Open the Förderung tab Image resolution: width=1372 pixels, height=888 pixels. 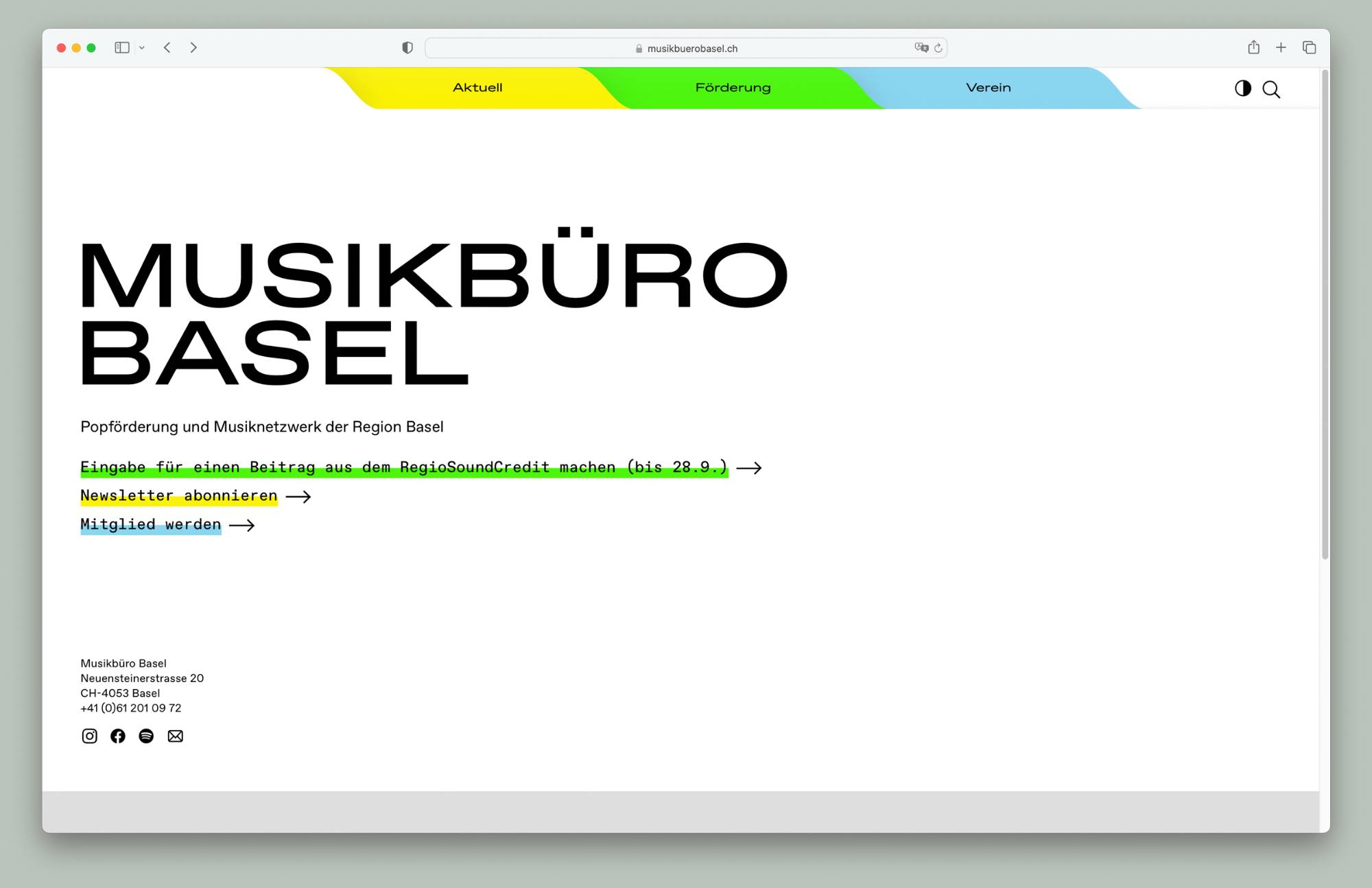tap(733, 87)
